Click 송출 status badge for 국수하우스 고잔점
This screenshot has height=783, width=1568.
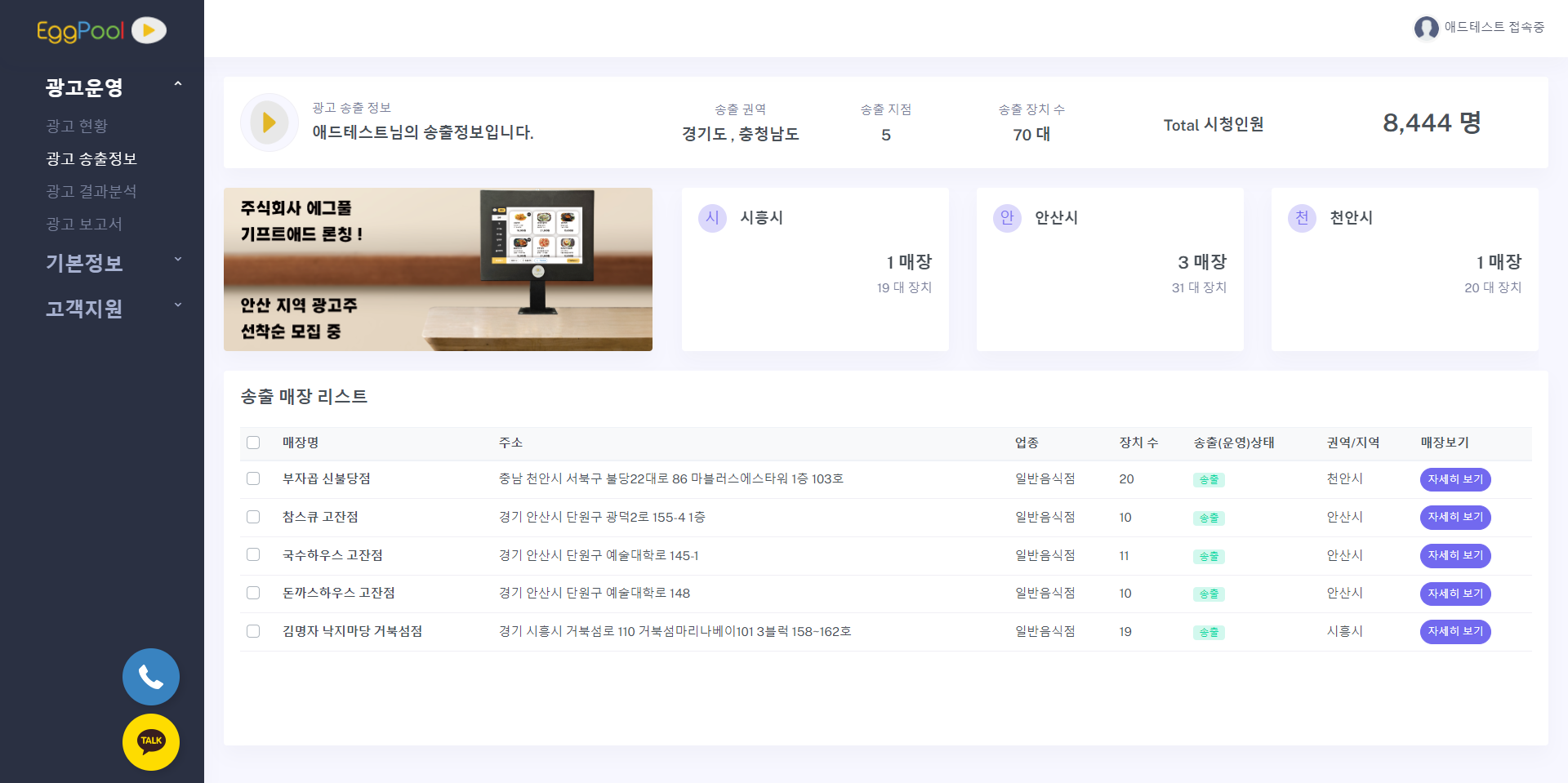[1209, 557]
